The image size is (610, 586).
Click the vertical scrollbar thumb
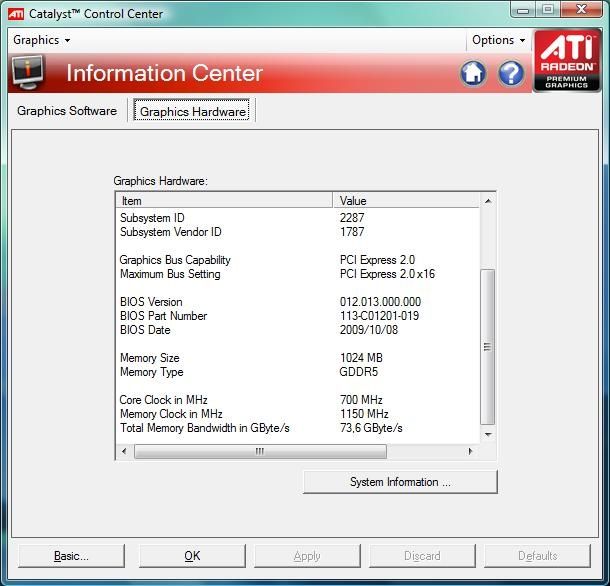487,347
